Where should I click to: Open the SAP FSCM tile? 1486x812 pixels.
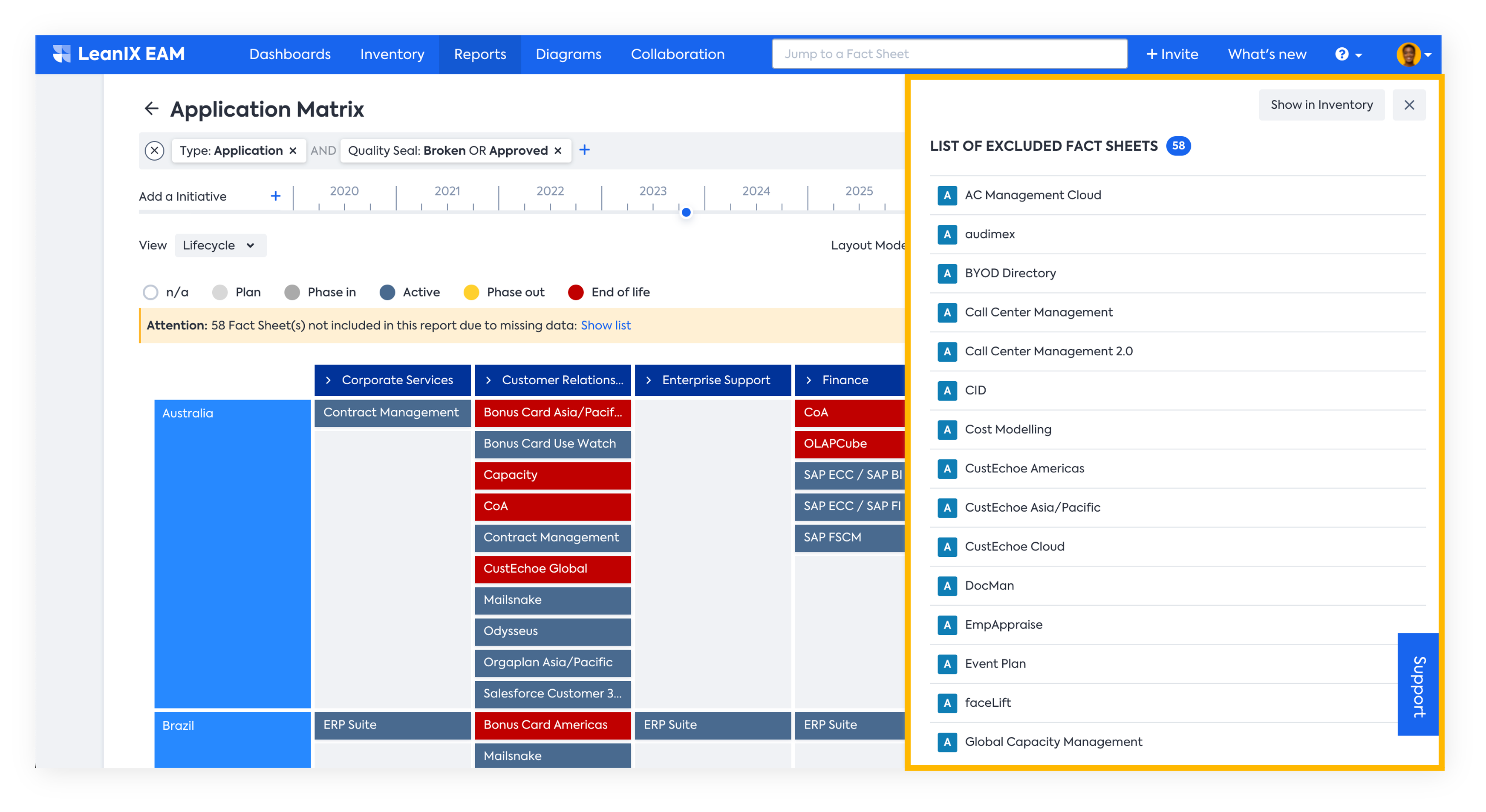(849, 538)
